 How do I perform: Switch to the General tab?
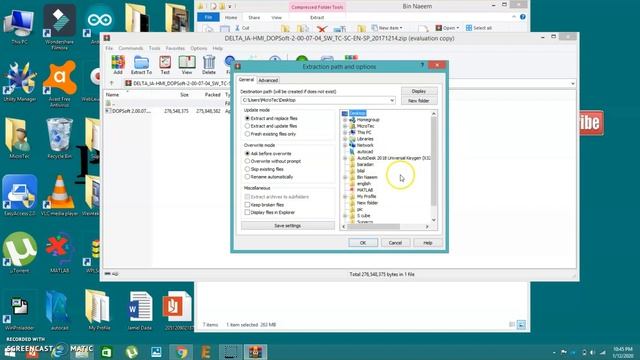point(246,80)
